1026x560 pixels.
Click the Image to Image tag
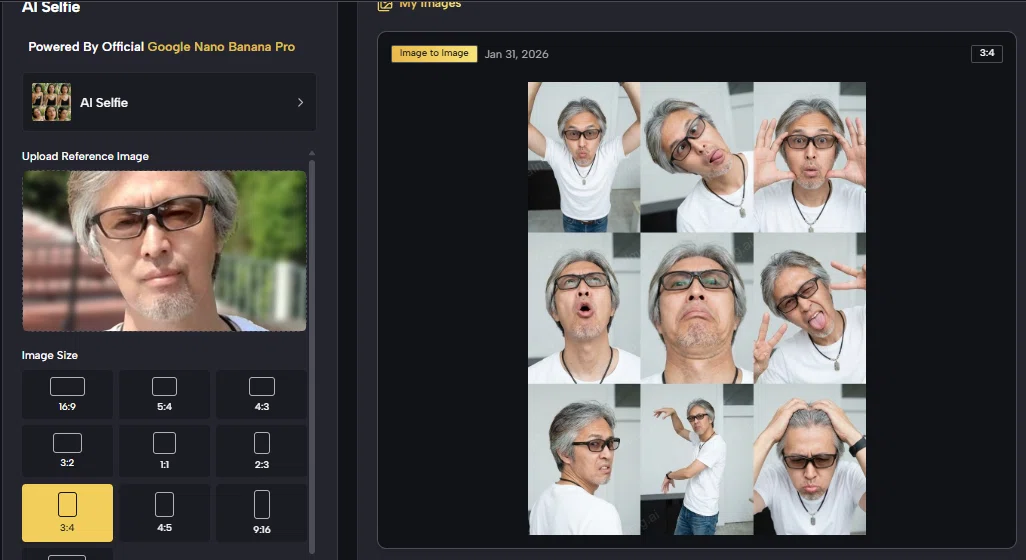pyautogui.click(x=434, y=54)
